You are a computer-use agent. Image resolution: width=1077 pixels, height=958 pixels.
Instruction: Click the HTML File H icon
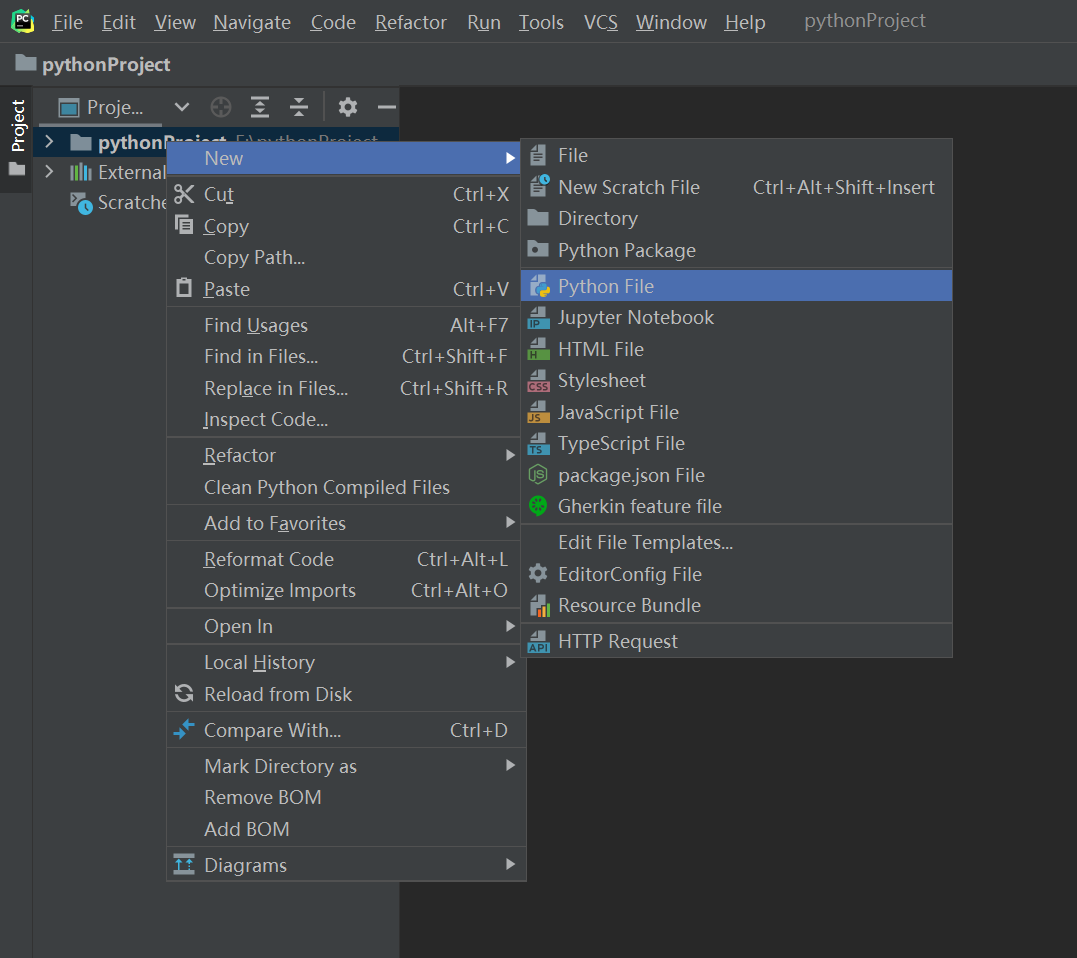[538, 349]
